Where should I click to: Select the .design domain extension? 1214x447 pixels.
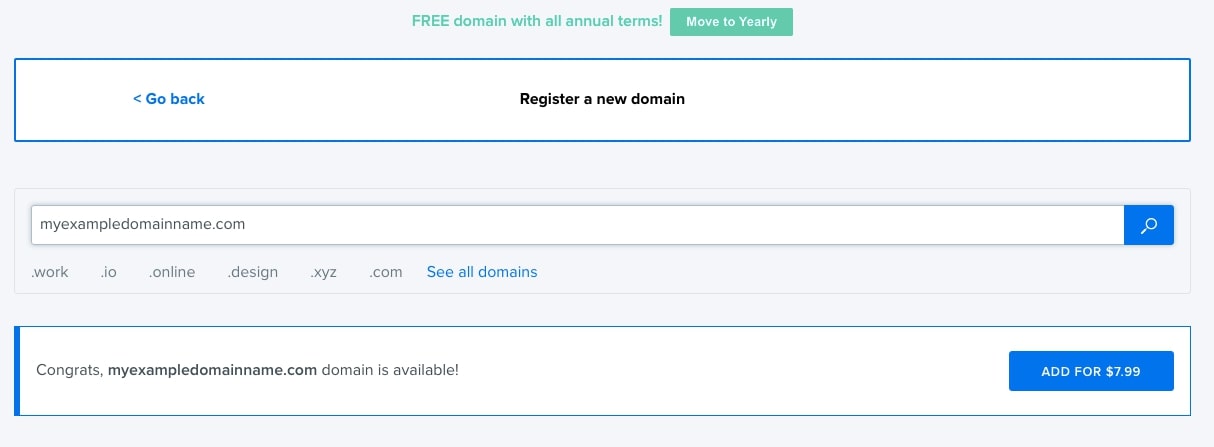[x=253, y=272]
